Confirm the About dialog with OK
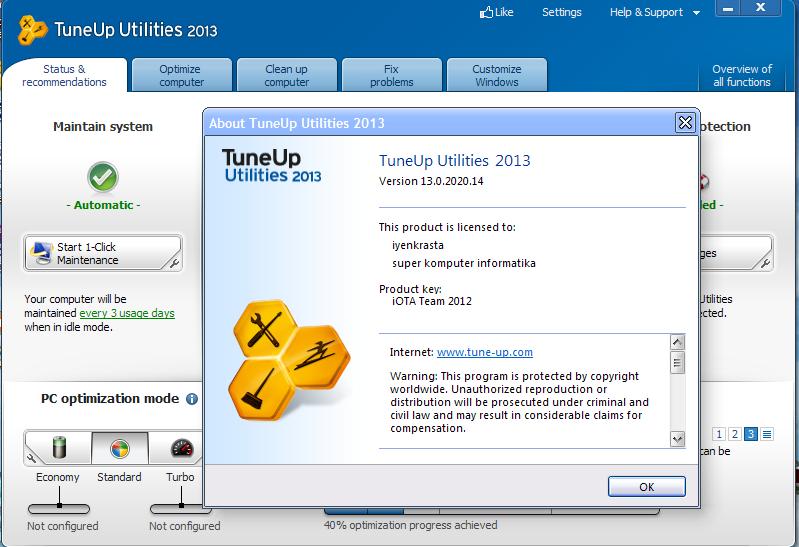 [646, 487]
